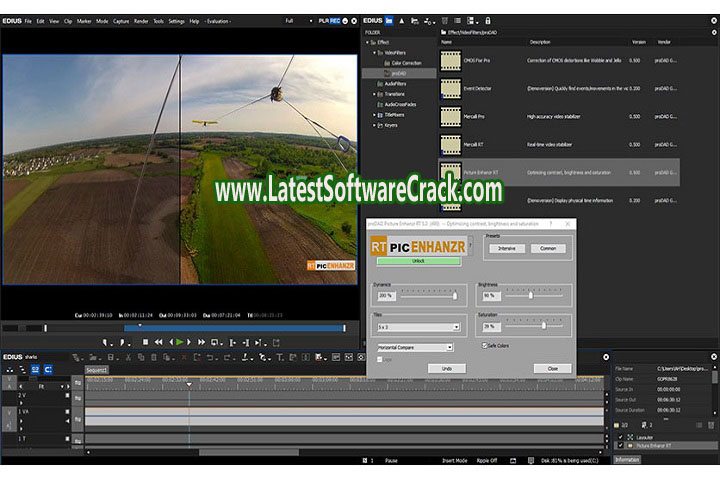Click the Create Title T icon

pos(280,357)
